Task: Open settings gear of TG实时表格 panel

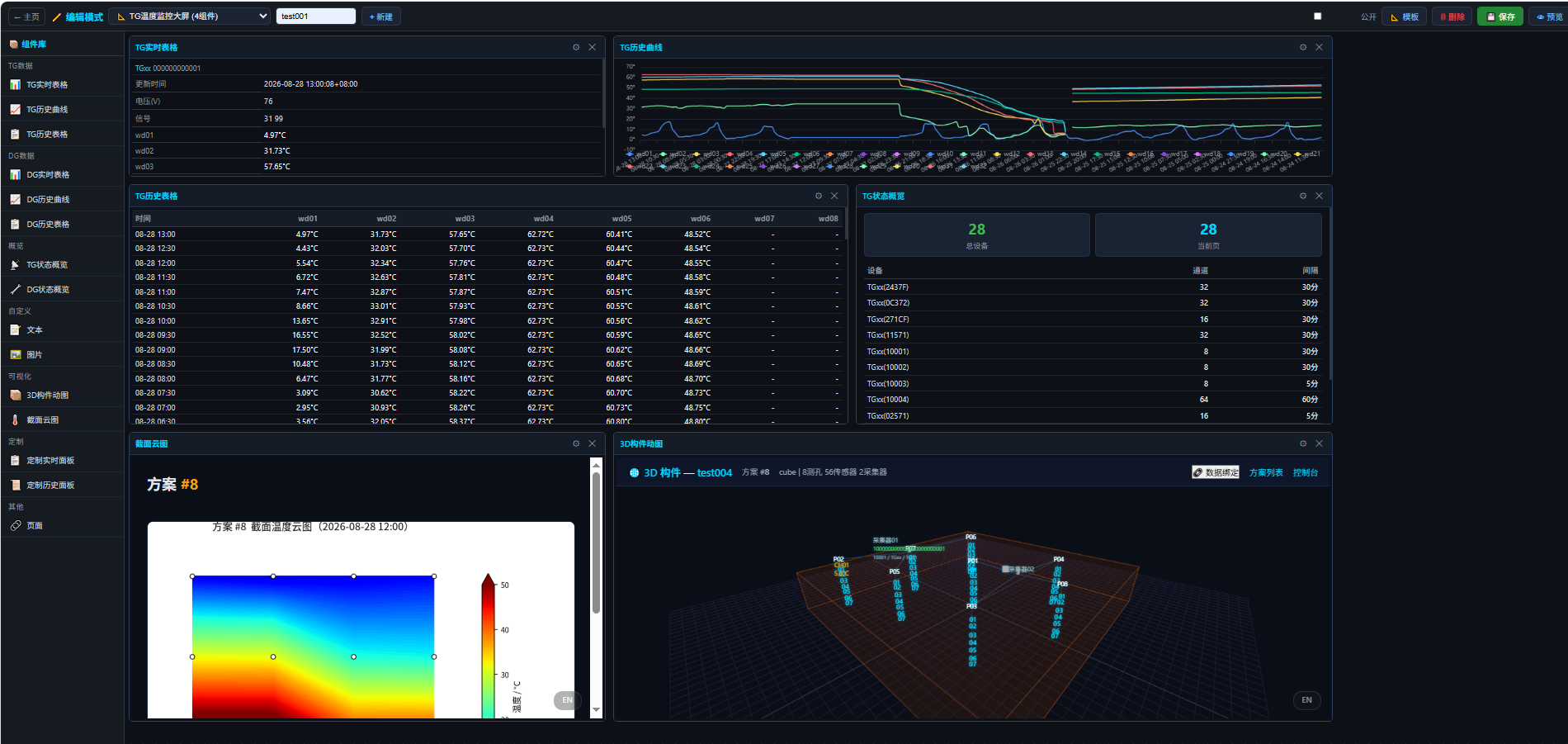Action: [x=576, y=48]
